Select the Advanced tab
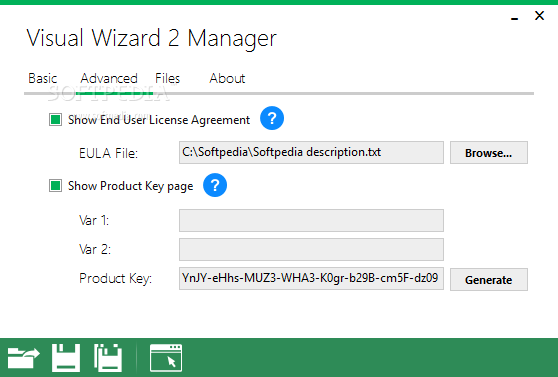This screenshot has height=377, width=558. tap(109, 78)
